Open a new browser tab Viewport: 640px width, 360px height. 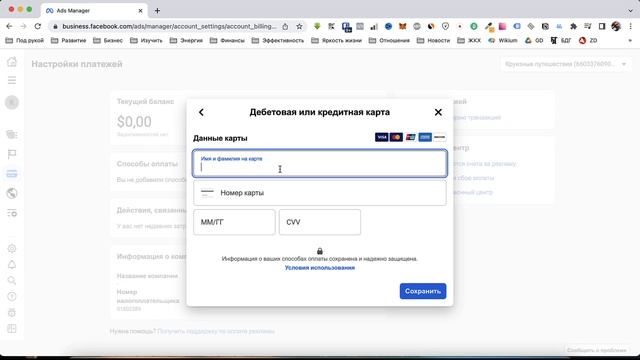point(157,11)
